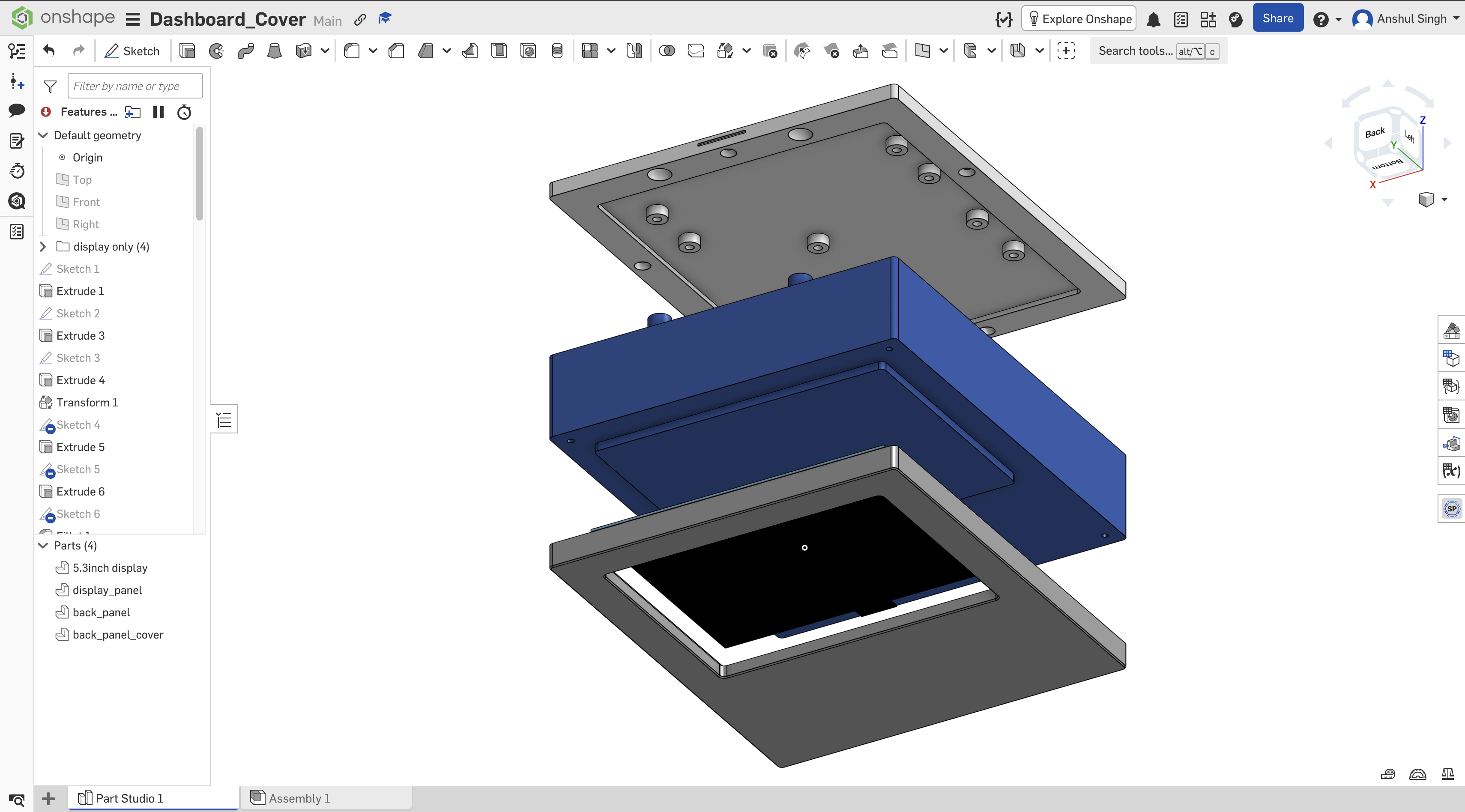Open the Plane tool dropdown arrow
Viewport: 1465px width, 812px height.
(x=944, y=51)
